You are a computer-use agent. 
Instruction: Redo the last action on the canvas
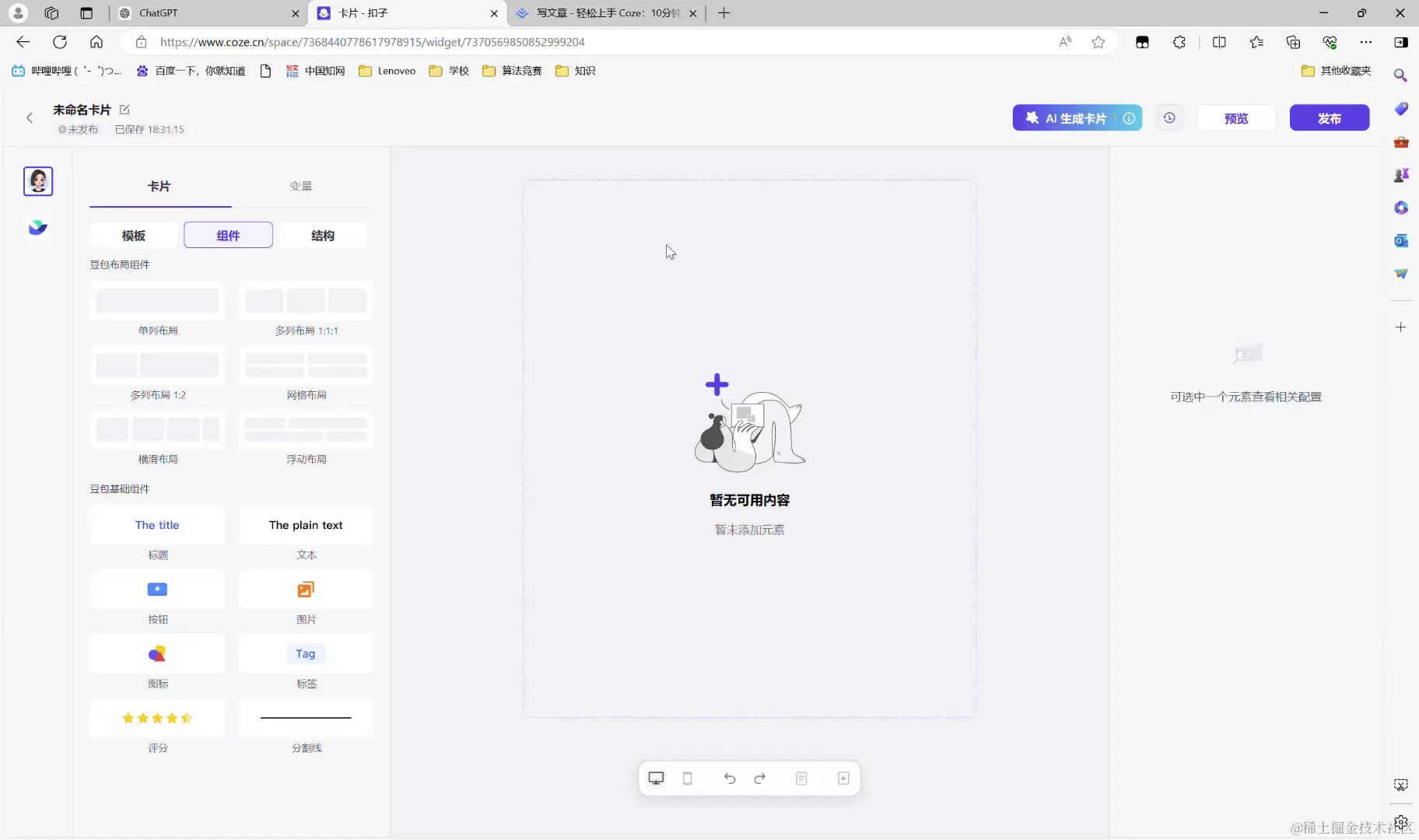[759, 779]
